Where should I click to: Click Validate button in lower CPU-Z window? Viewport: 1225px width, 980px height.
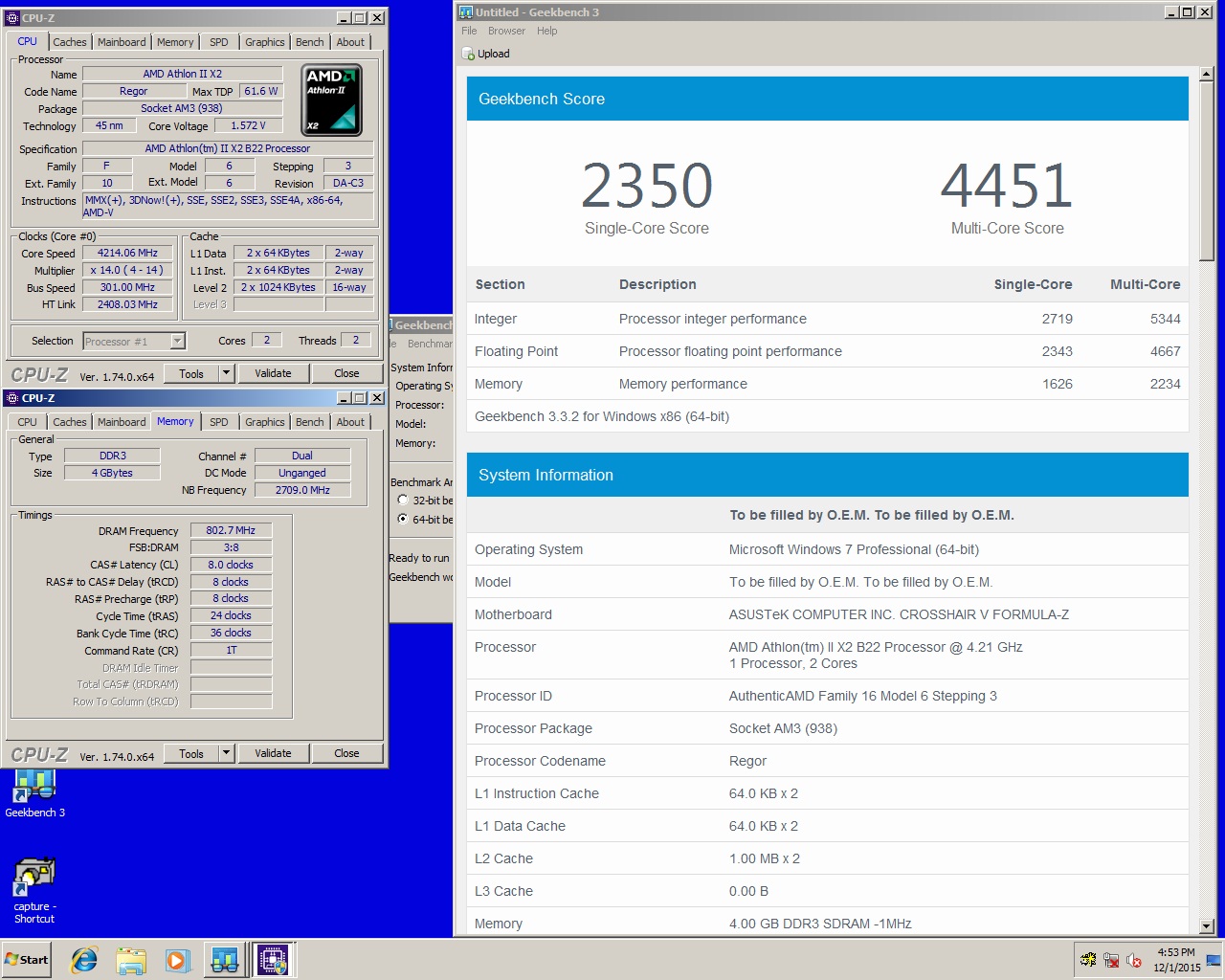pyautogui.click(x=273, y=753)
